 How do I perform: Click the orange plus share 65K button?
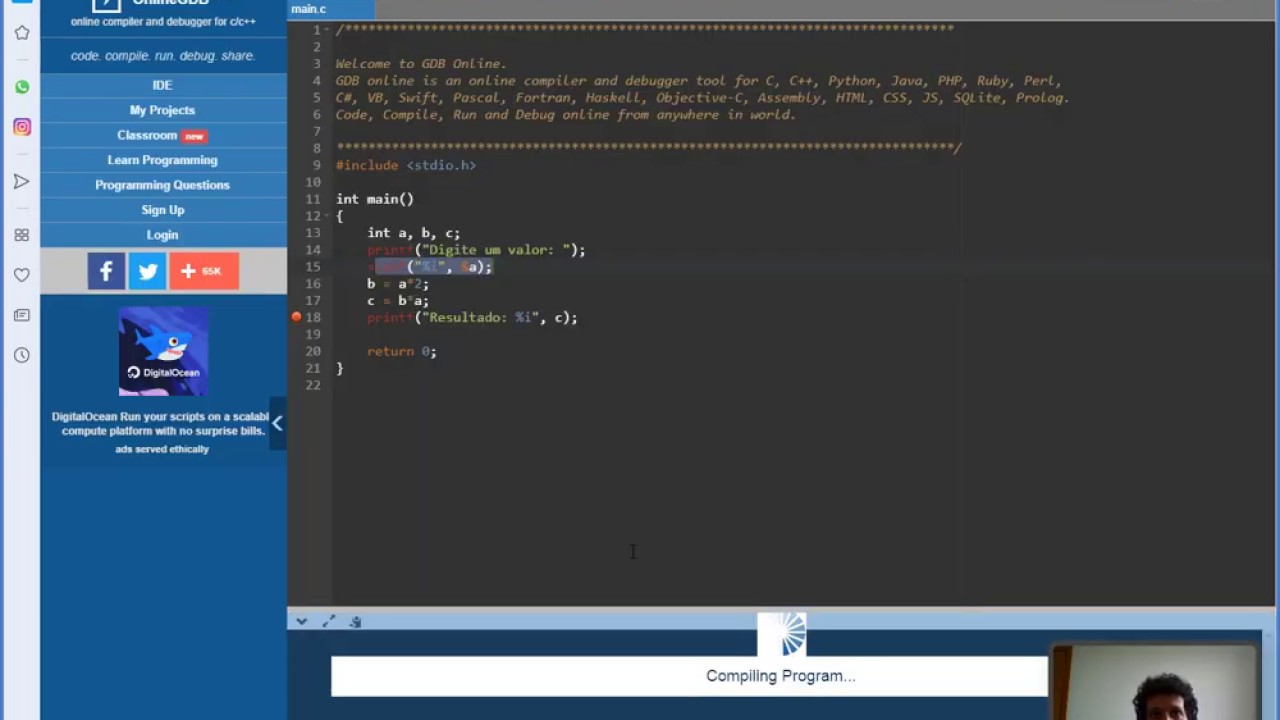coord(203,271)
